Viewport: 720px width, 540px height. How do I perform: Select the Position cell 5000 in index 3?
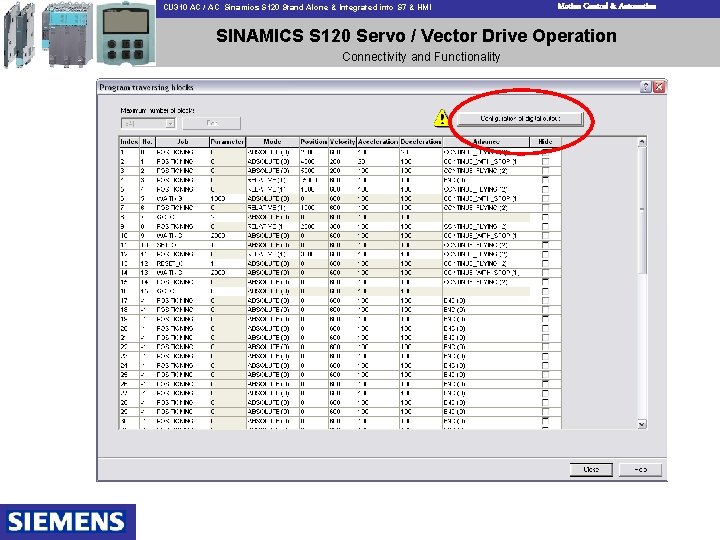(314, 171)
